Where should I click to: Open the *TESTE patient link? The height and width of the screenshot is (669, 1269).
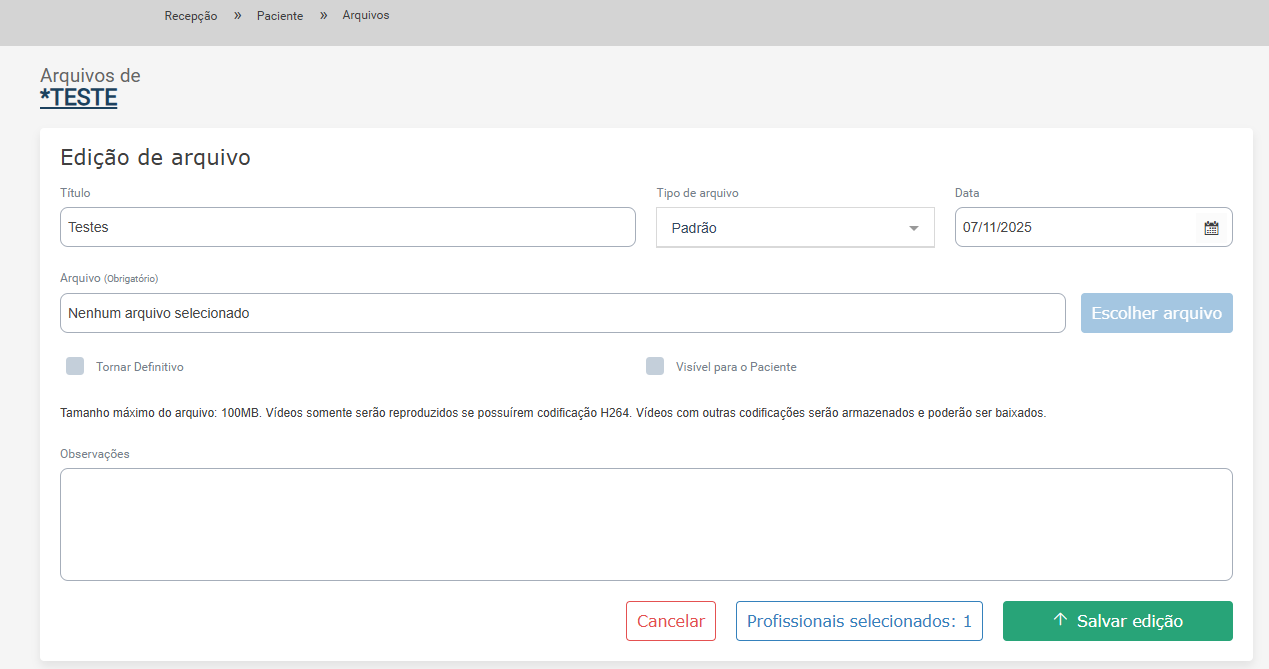tap(79, 98)
